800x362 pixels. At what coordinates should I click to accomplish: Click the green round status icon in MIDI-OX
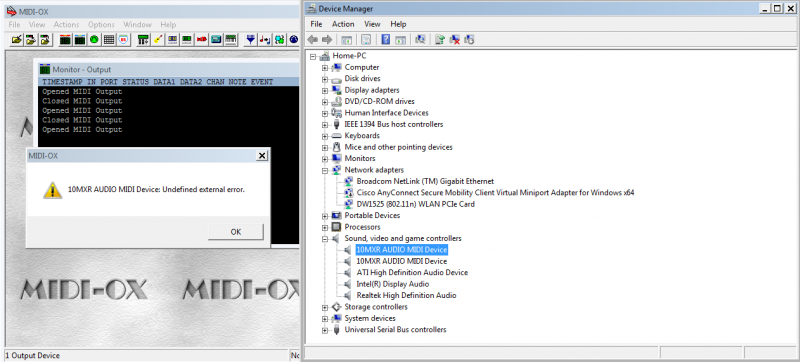94,39
